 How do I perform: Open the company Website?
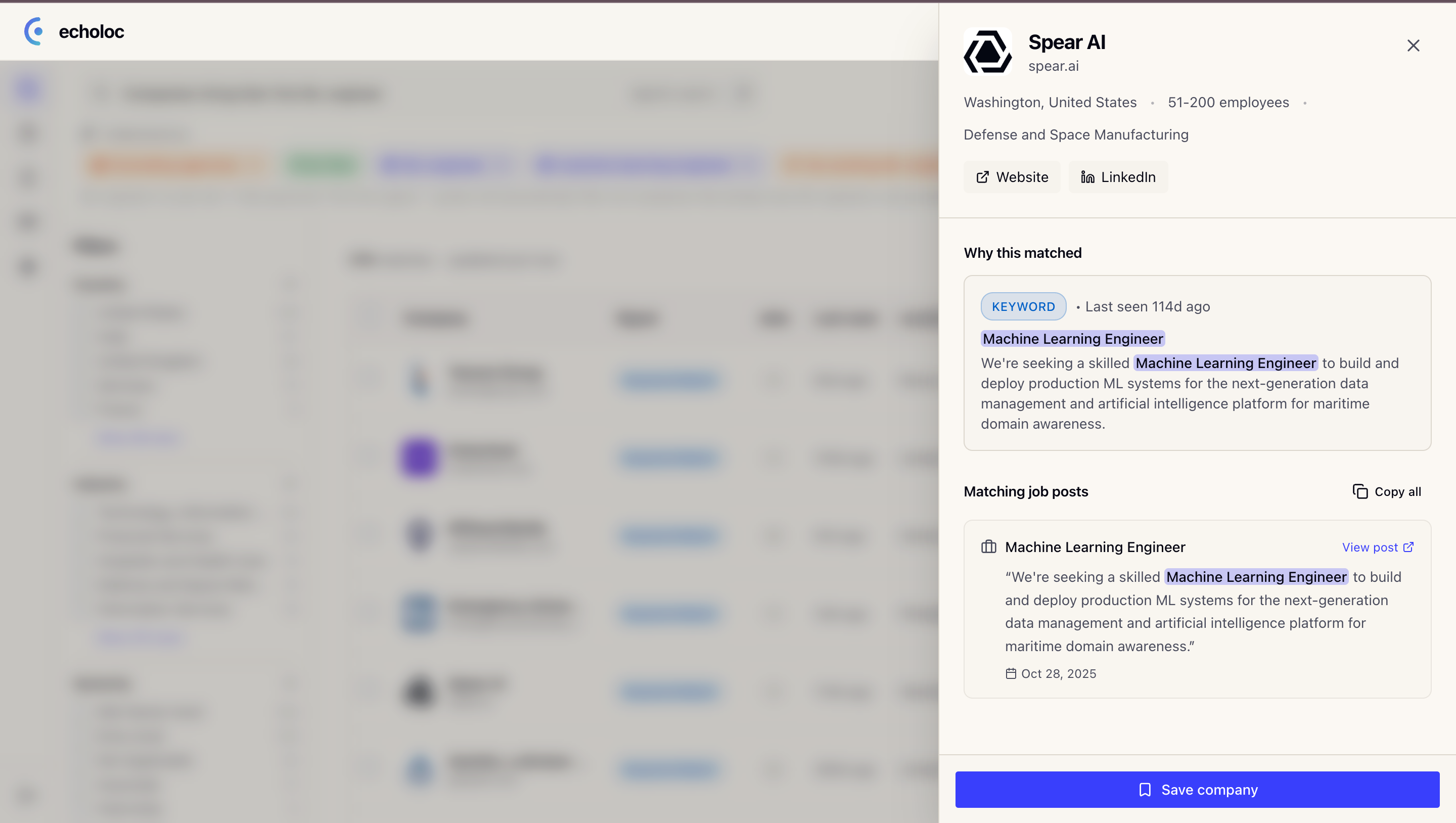(1012, 177)
